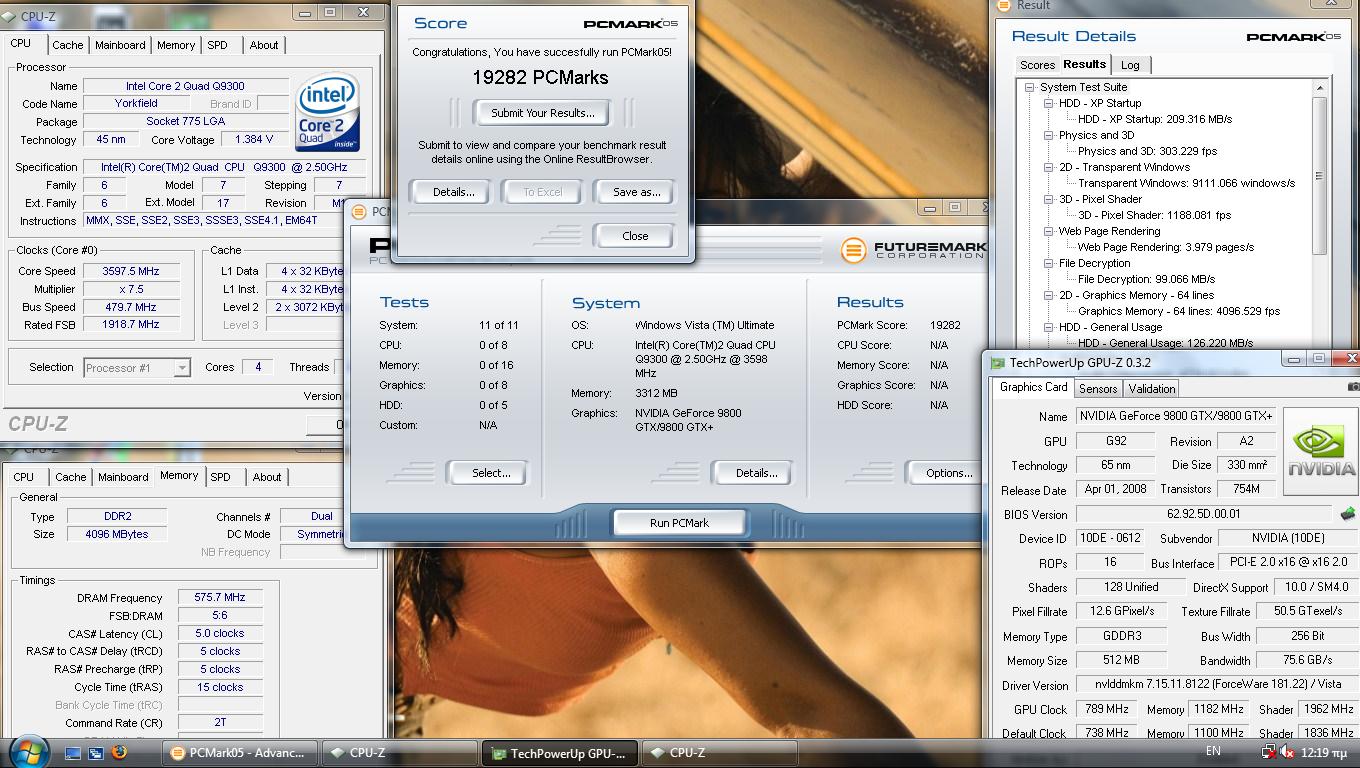The width and height of the screenshot is (1360, 768).
Task: Click the GPU-Z window title bar icon
Action: [997, 363]
